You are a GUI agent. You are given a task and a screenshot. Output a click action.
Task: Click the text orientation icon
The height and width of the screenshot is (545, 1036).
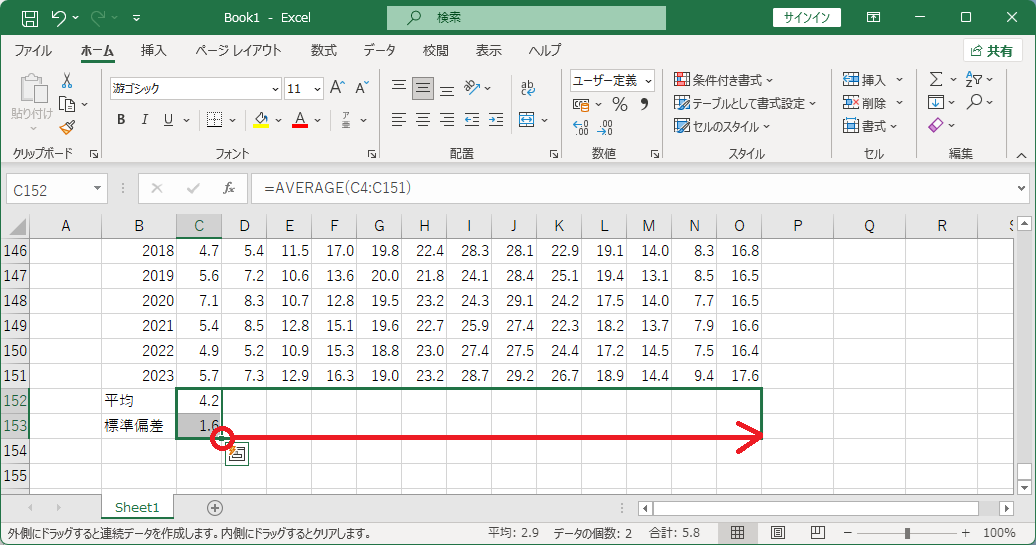tap(472, 87)
